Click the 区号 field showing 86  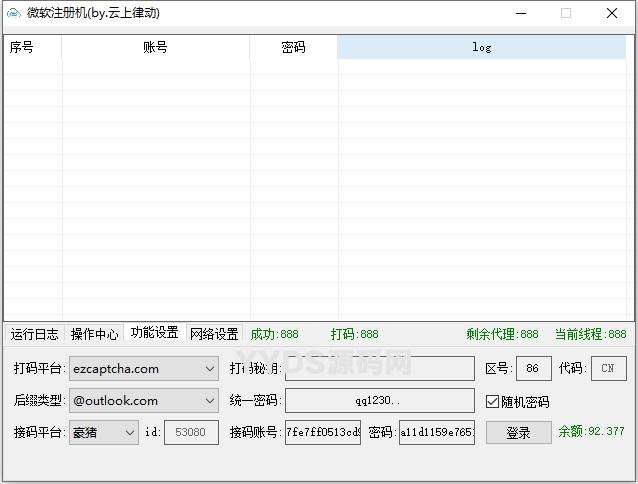pos(533,369)
